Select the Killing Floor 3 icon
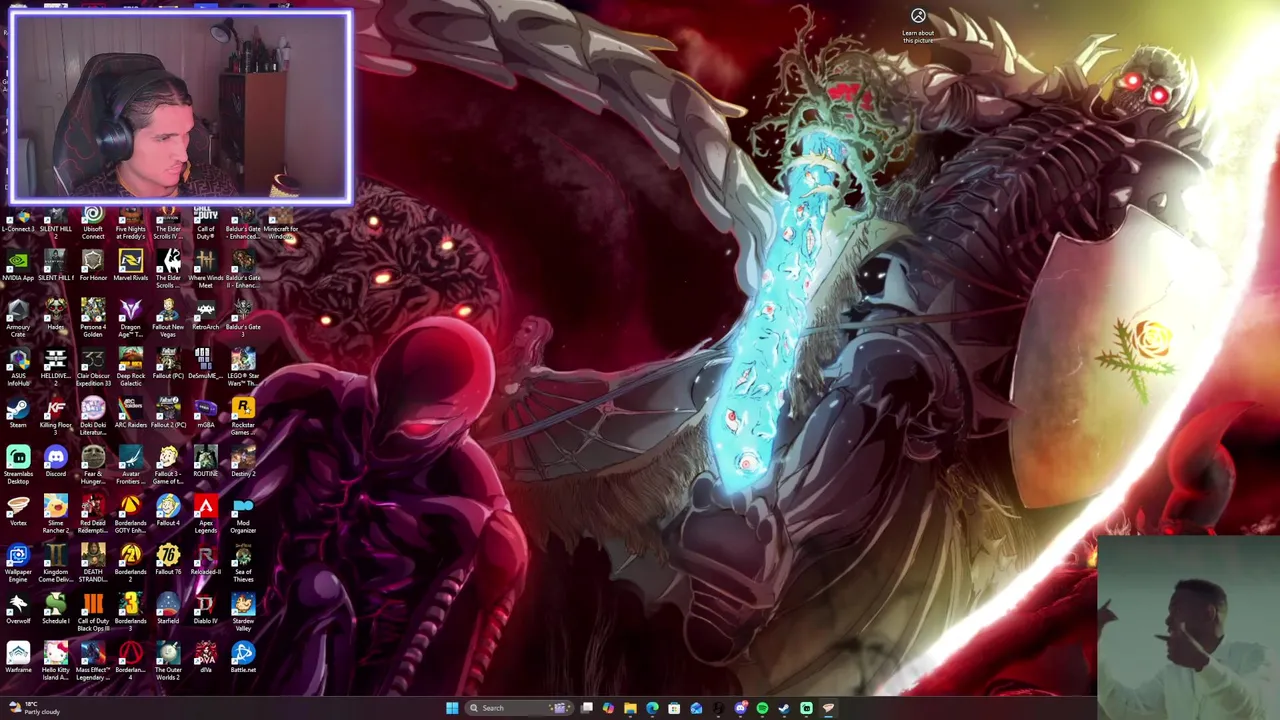This screenshot has height=720, width=1280. (55, 418)
